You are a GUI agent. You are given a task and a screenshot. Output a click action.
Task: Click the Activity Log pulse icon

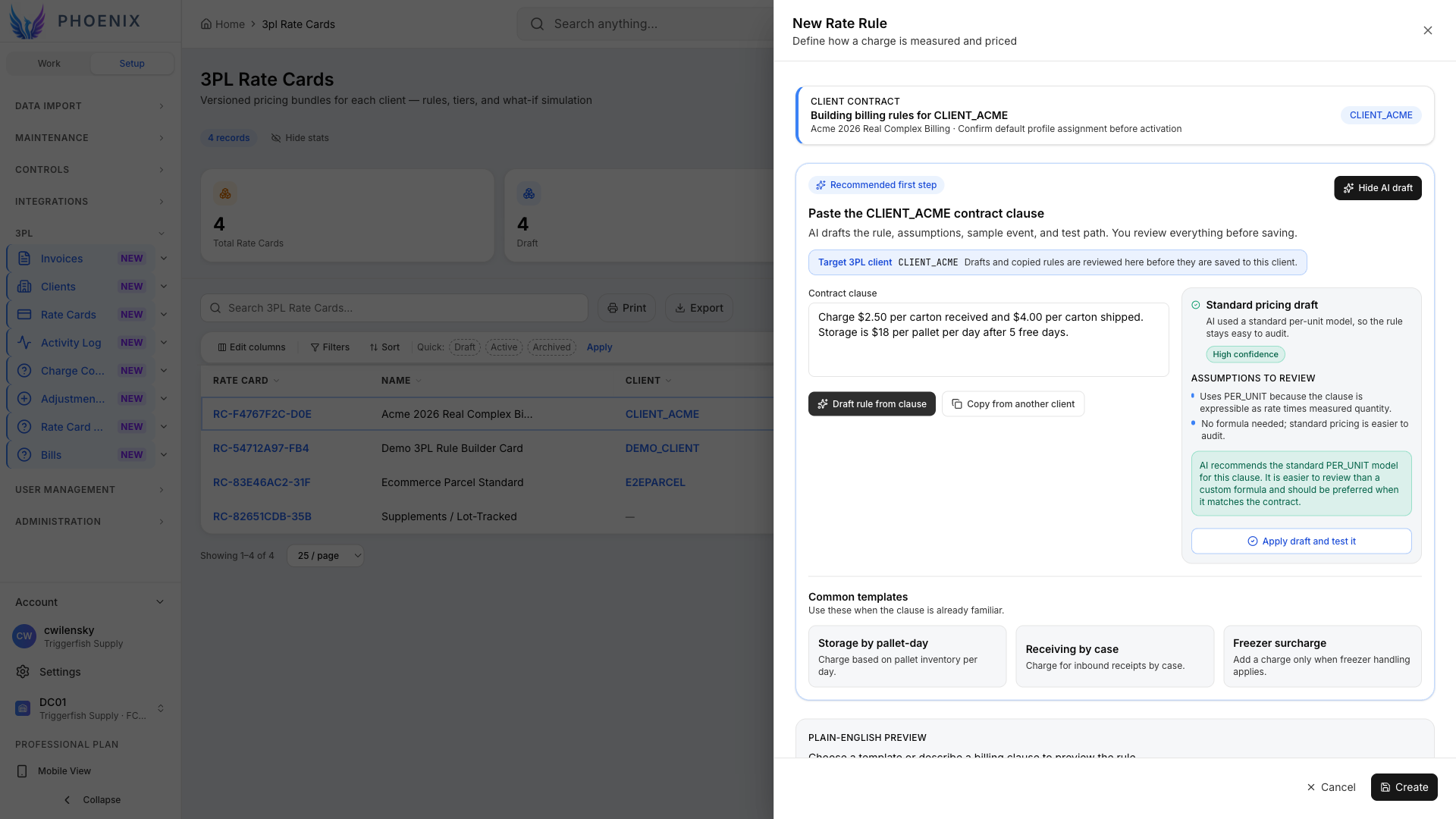pyautogui.click(x=24, y=343)
